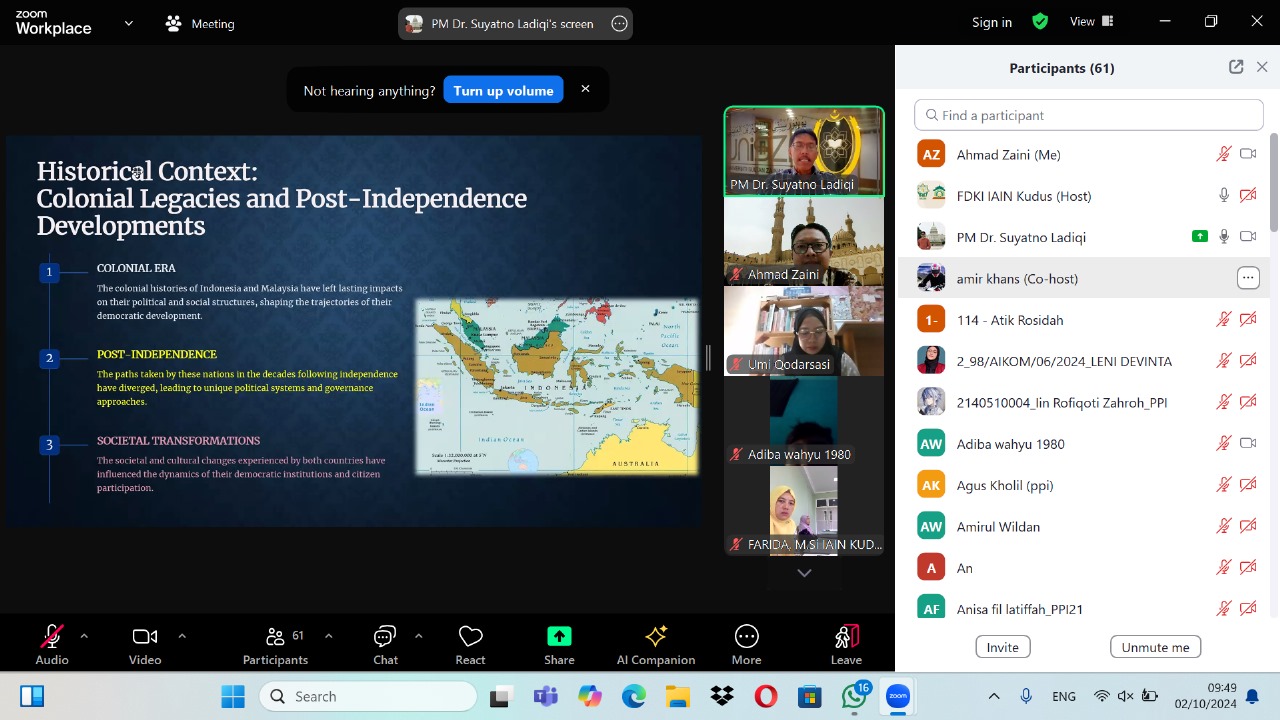The image size is (1280, 720).
Task: Open the View layout menu
Action: pyautogui.click(x=1092, y=21)
